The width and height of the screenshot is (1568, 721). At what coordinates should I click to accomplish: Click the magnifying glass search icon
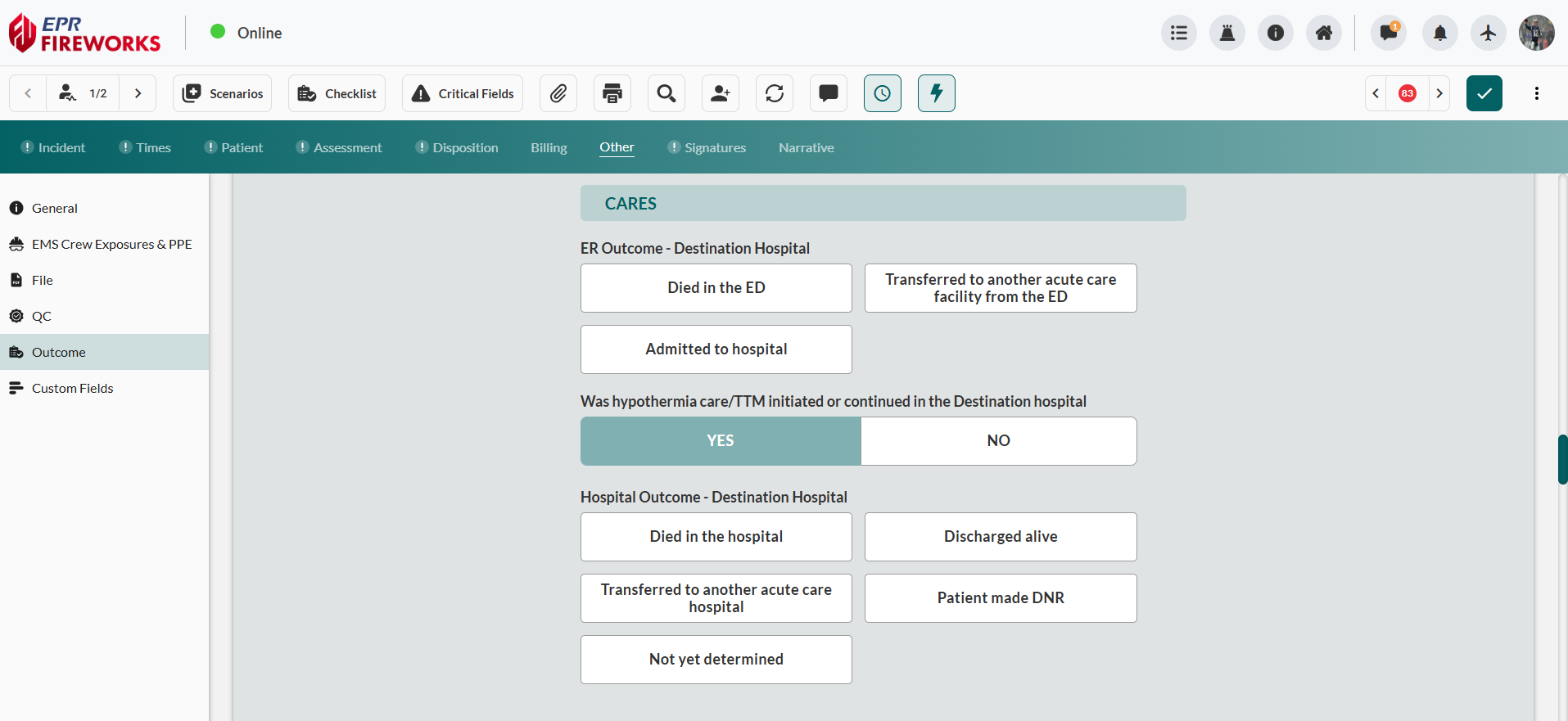click(667, 93)
